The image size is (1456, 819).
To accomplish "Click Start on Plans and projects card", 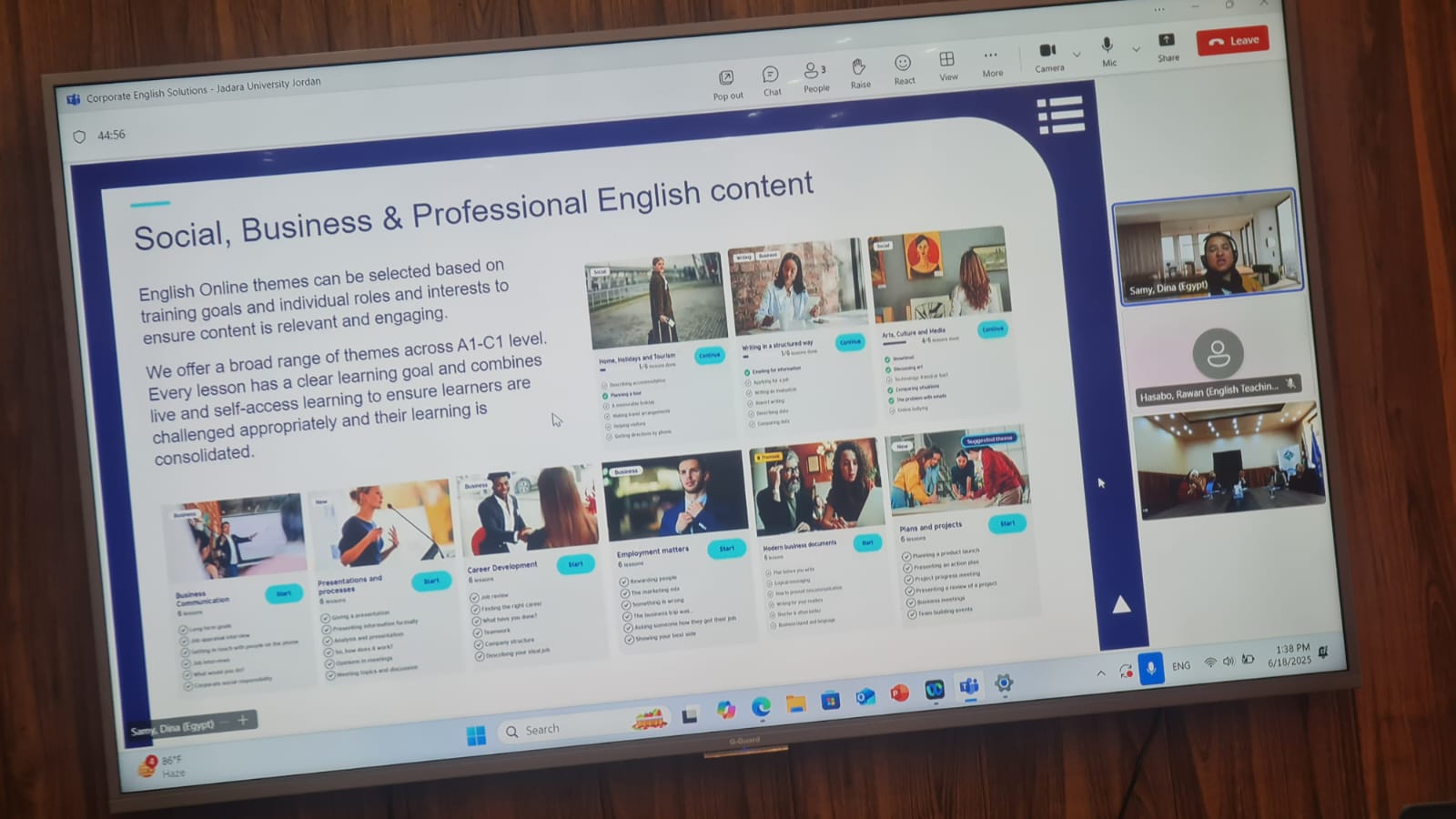I will point(1006,523).
